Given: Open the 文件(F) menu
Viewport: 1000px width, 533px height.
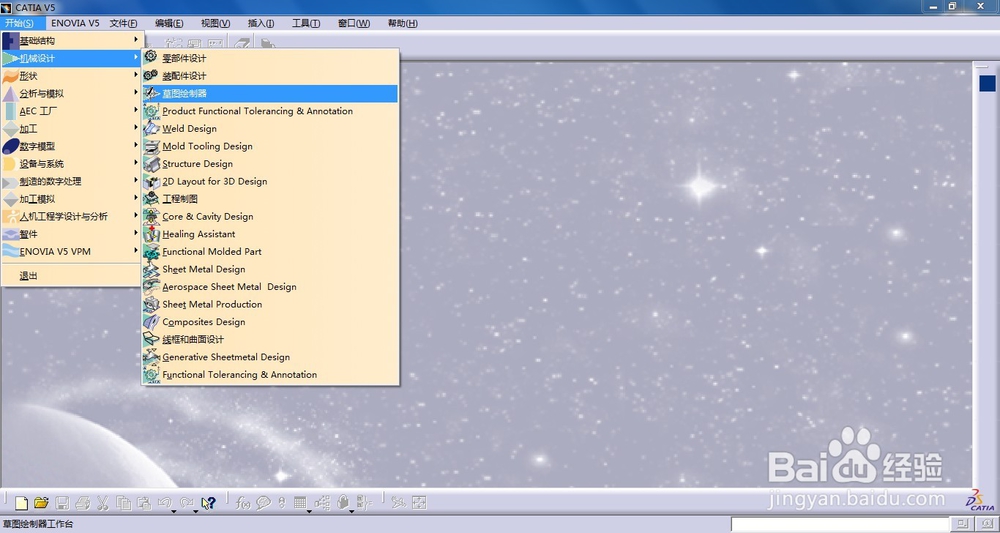Looking at the screenshot, I should click(123, 23).
